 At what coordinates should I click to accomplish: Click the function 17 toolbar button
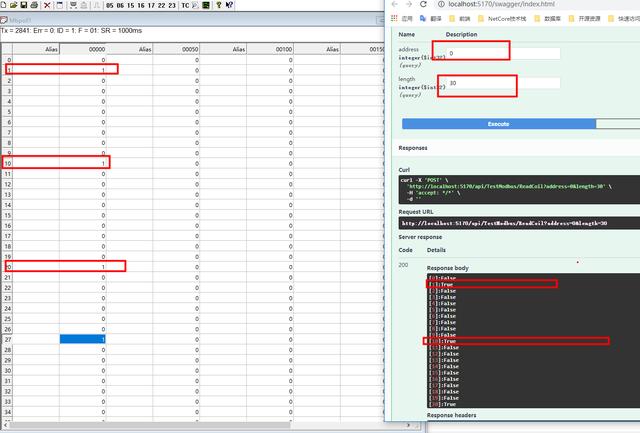point(151,5)
